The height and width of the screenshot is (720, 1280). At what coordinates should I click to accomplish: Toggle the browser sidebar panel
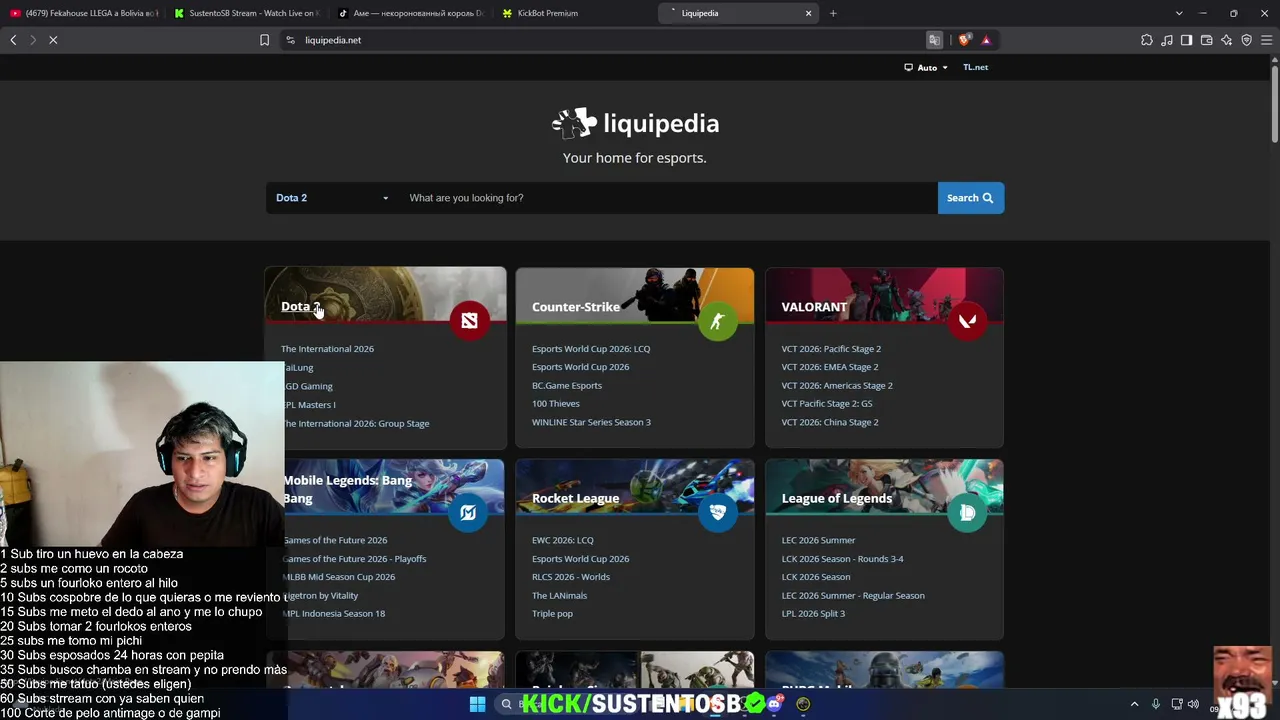(x=1186, y=40)
